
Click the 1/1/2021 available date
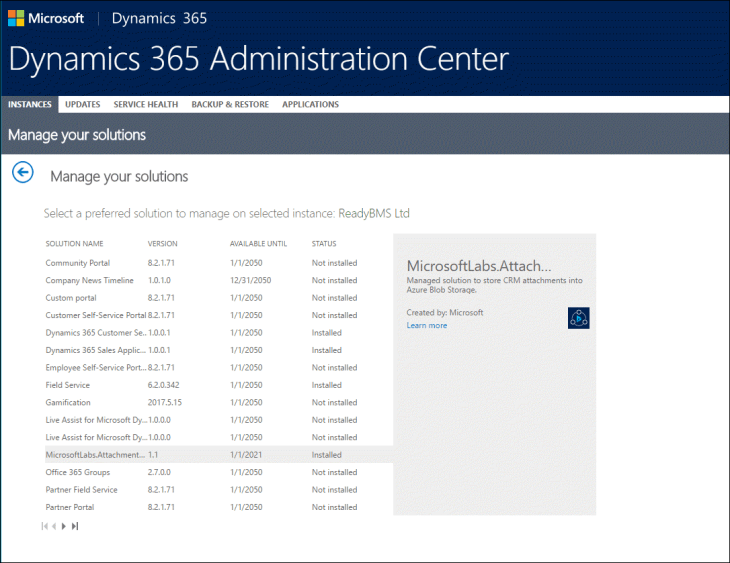(x=246, y=455)
